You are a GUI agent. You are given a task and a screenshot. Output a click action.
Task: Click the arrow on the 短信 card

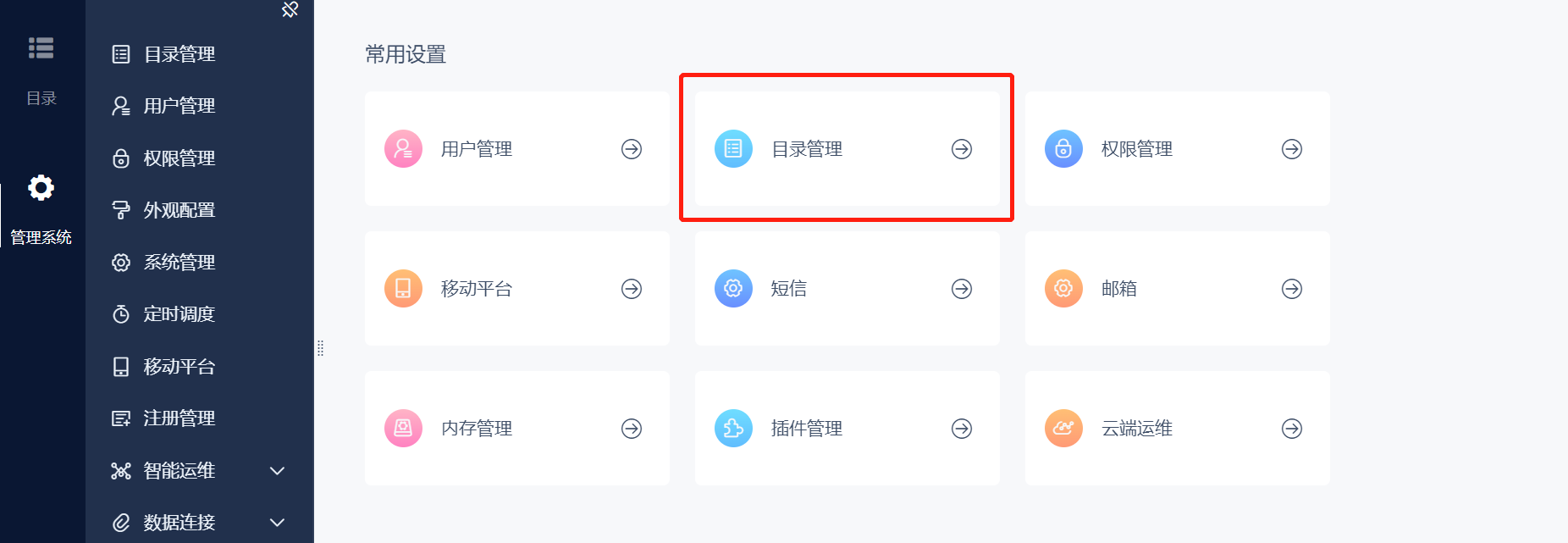962,289
